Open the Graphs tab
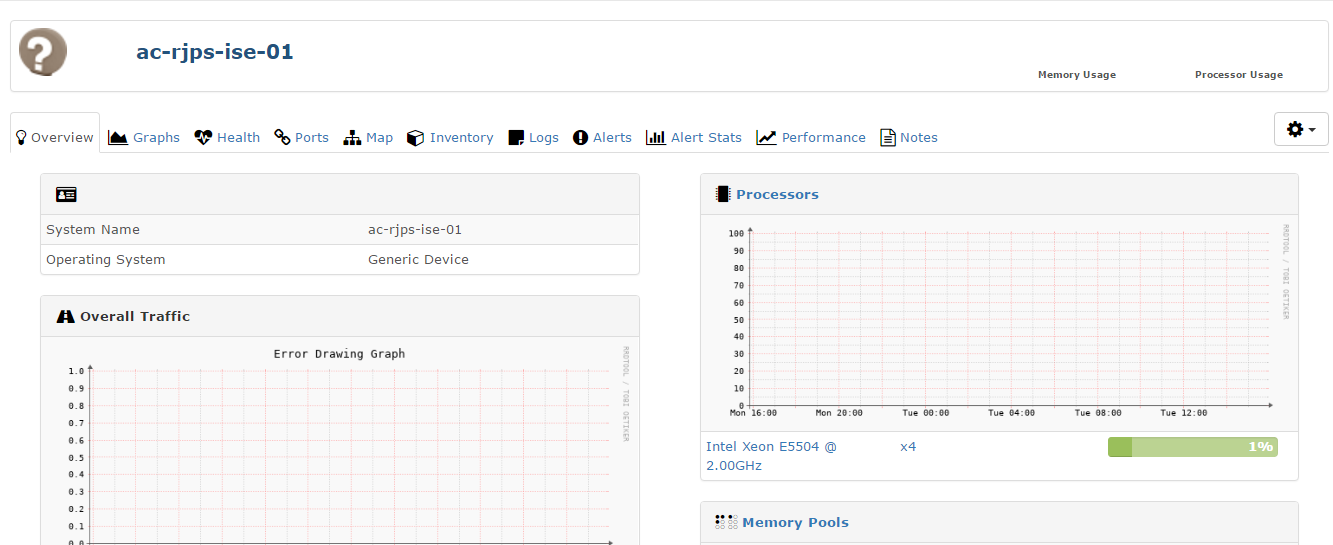The height and width of the screenshot is (545, 1333). coord(144,137)
